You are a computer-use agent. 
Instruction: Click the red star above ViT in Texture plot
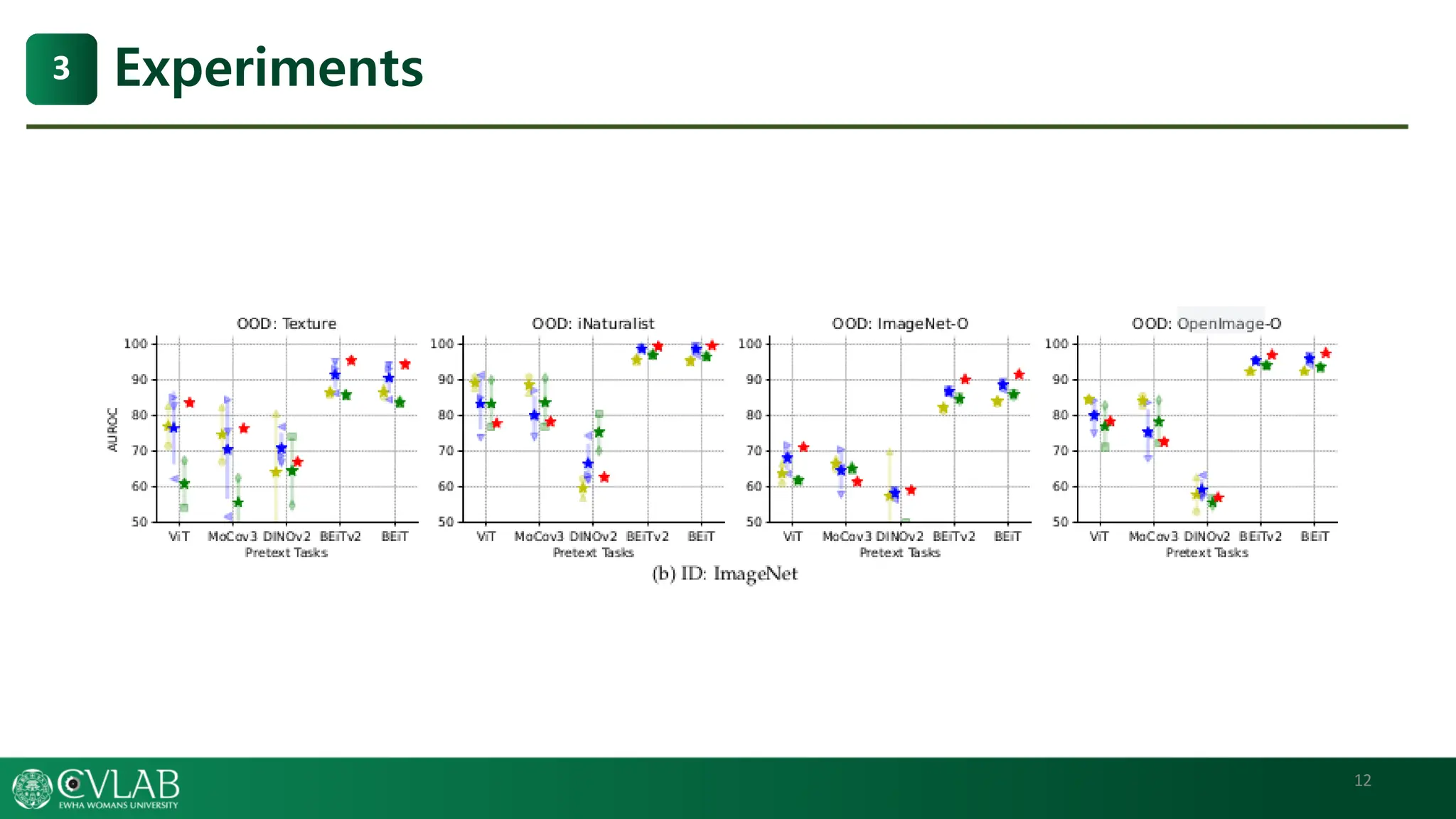(x=189, y=402)
